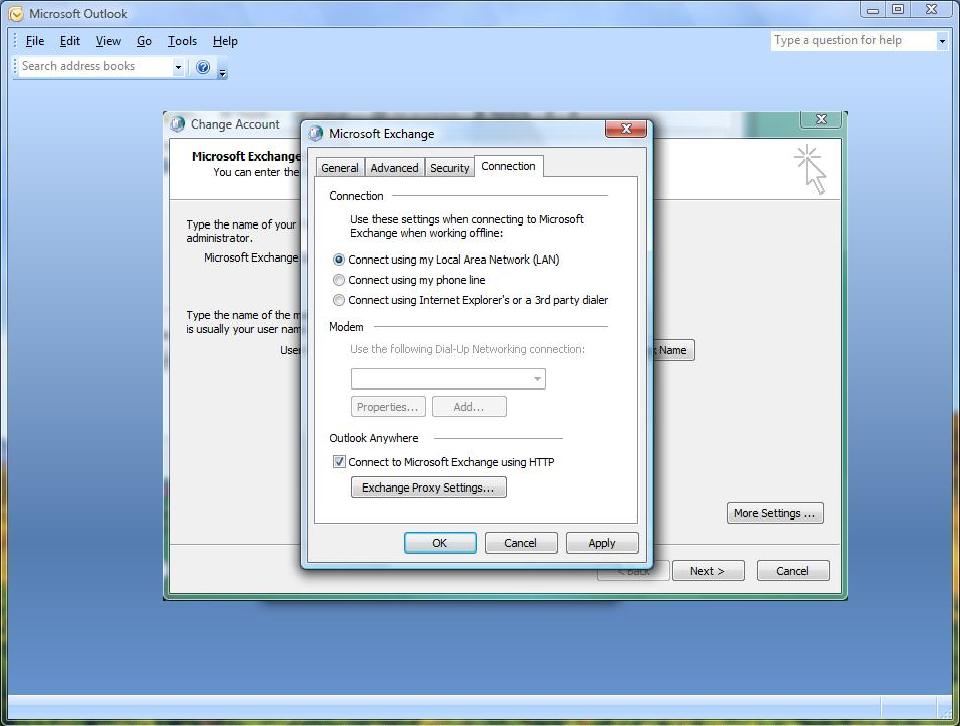Open the Edit menu

tap(70, 41)
